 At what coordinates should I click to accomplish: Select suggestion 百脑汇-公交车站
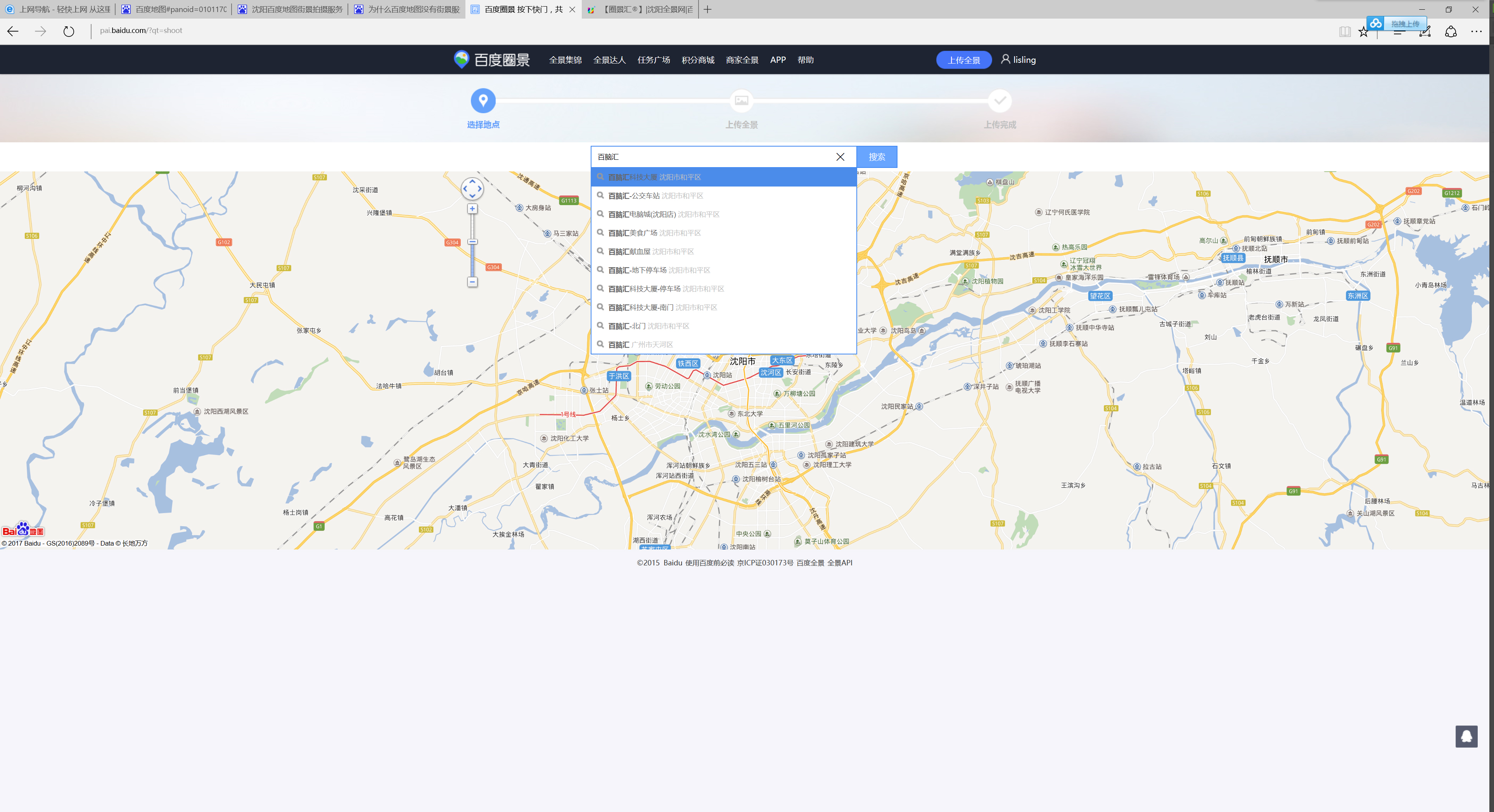[723, 195]
